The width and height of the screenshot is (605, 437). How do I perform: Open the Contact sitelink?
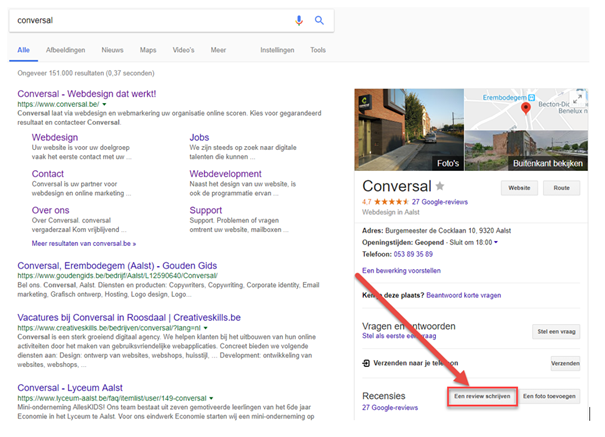click(48, 174)
